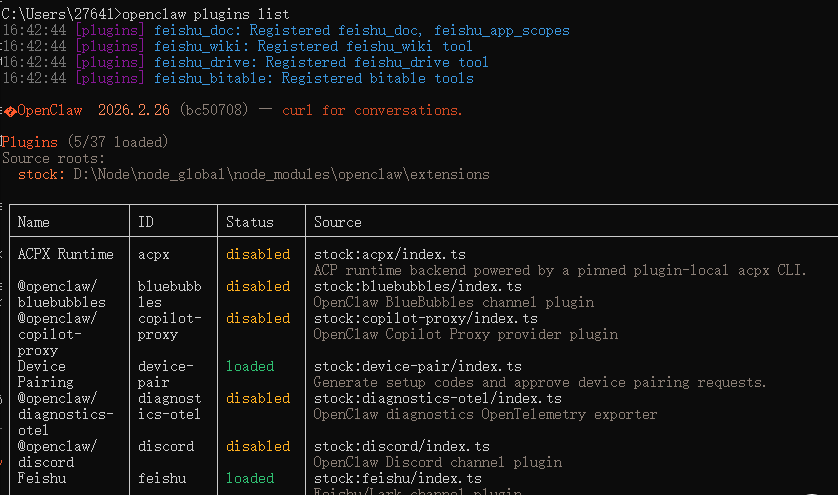Click the loaded status of Device Pairing
The height and width of the screenshot is (495, 838).
click(250, 366)
